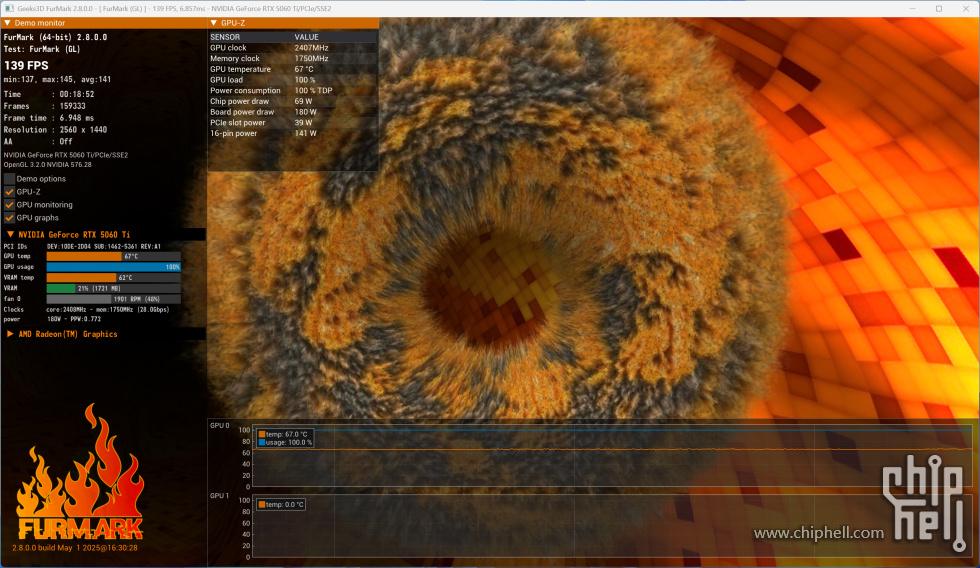
Task: Click the blue usage legend swatch in GPU 0 graph
Action: point(262,442)
